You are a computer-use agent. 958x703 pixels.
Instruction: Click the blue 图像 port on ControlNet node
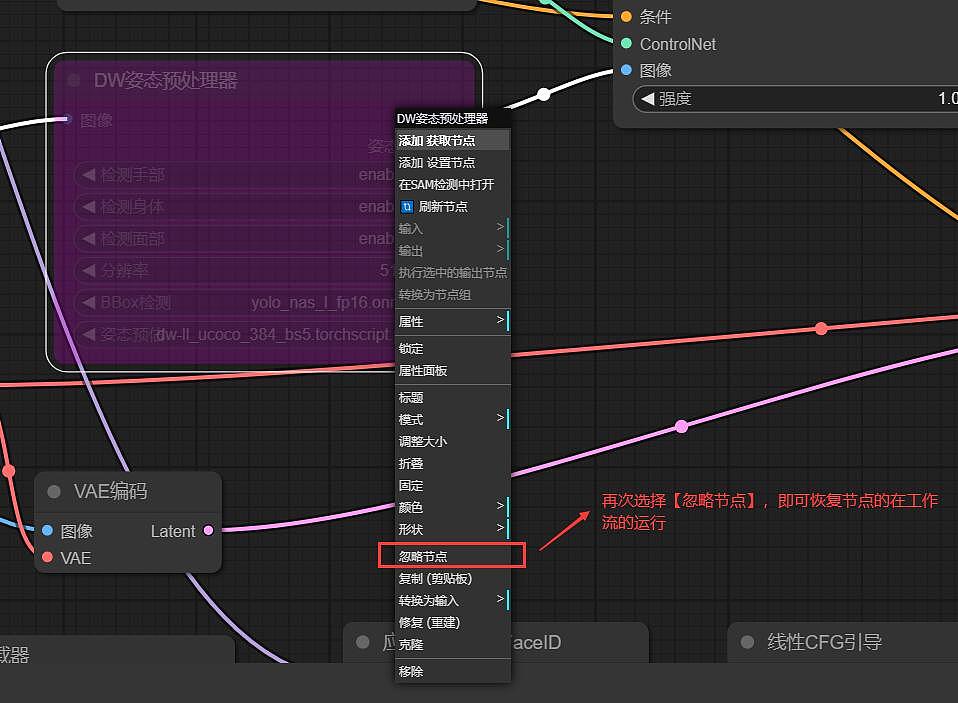[626, 70]
